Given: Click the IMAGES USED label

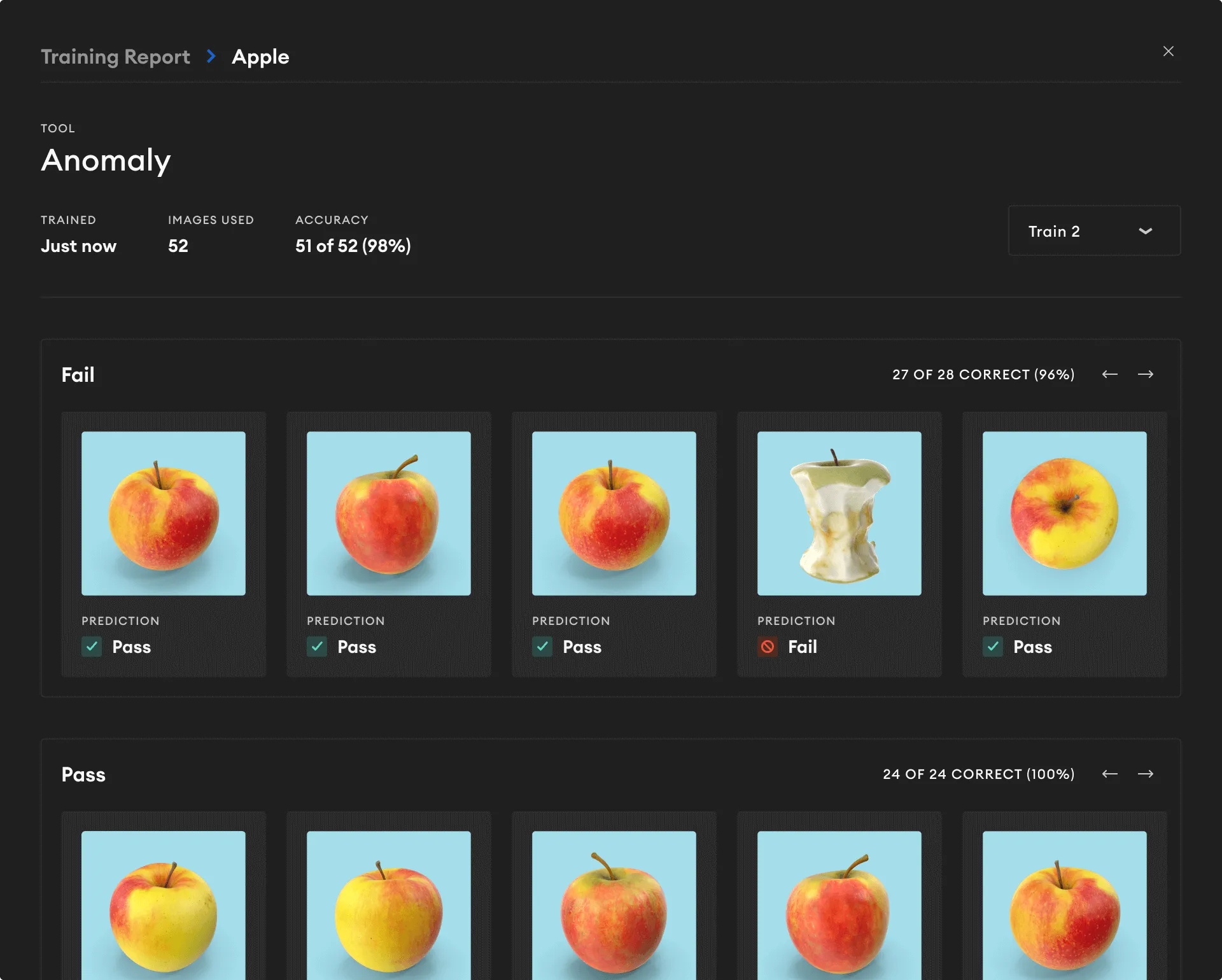Looking at the screenshot, I should point(211,220).
